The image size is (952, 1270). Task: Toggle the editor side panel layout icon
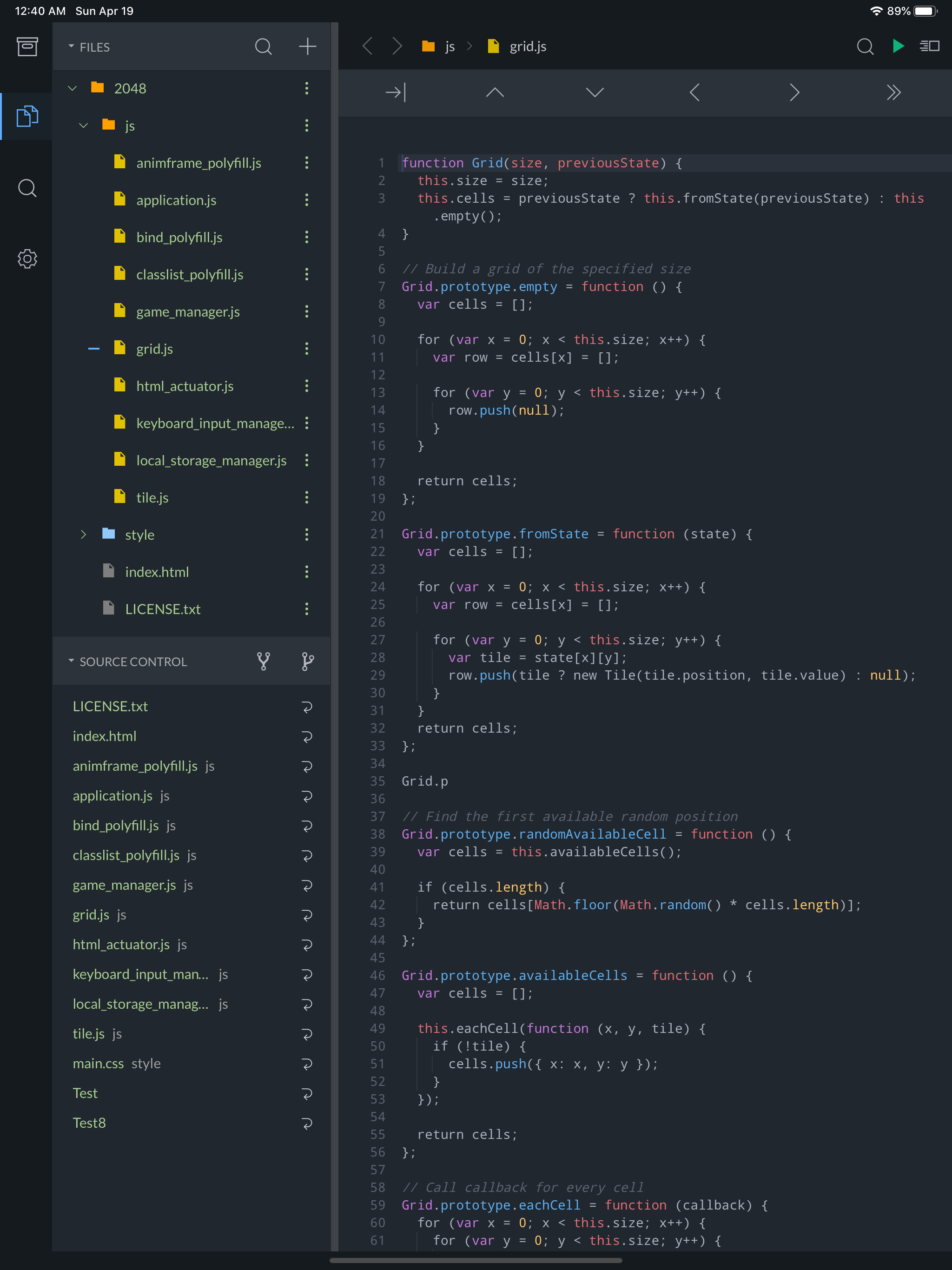pyautogui.click(x=930, y=46)
